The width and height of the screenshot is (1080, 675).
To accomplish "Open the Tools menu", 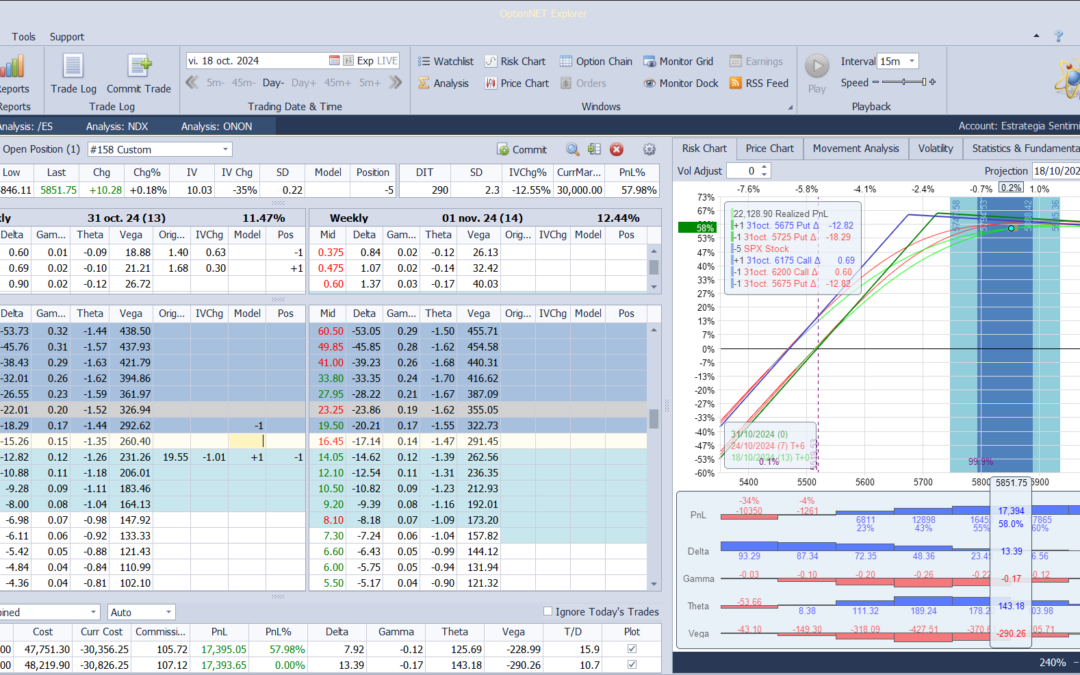I will pos(23,37).
